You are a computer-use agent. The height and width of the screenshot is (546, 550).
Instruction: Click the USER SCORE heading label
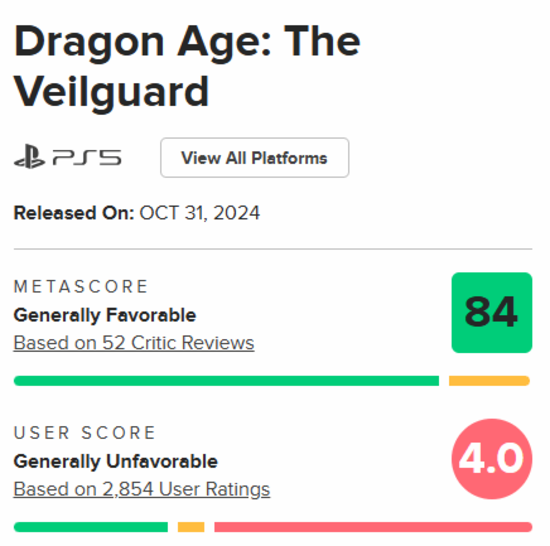coord(85,433)
